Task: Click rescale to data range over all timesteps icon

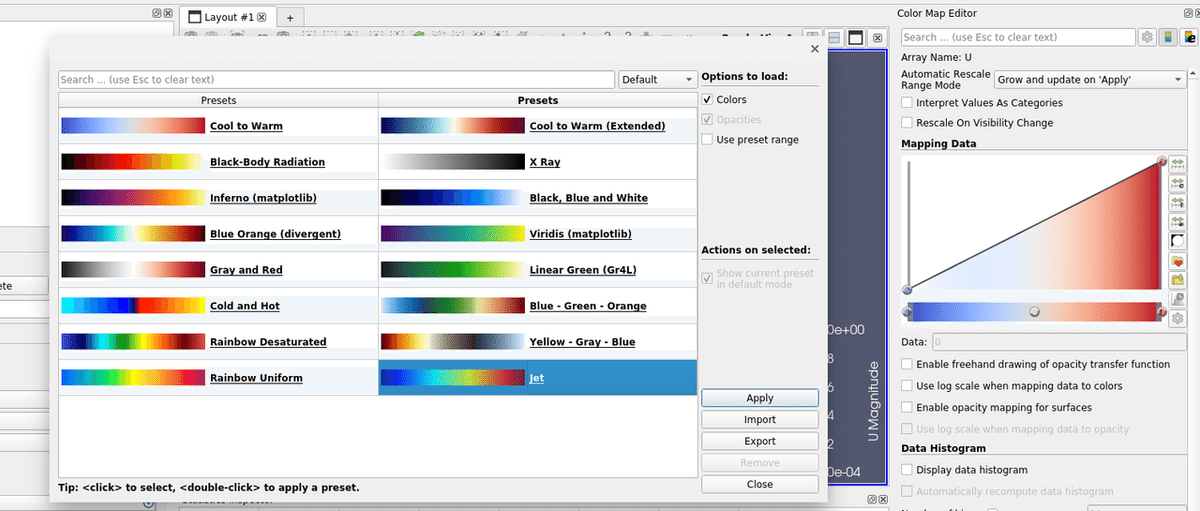Action: point(1177,202)
